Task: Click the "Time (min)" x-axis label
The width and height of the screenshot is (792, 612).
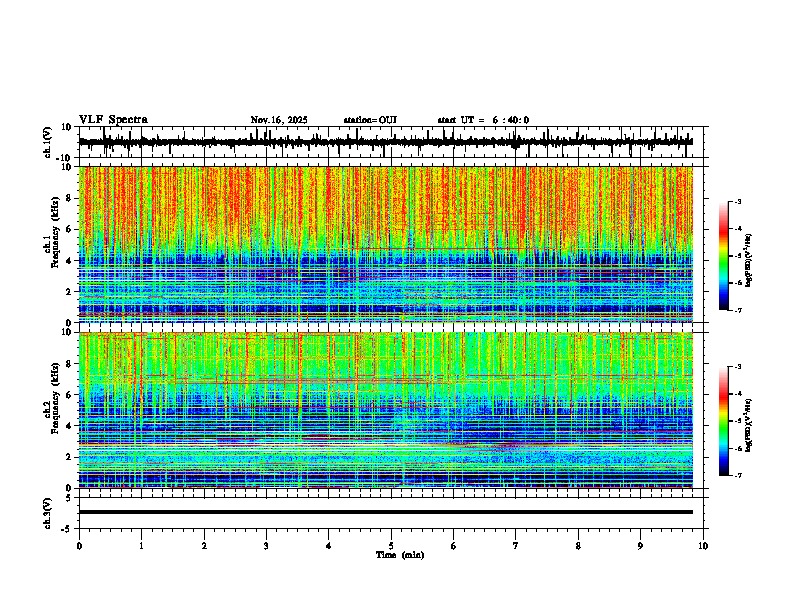Action: pyautogui.click(x=400, y=555)
